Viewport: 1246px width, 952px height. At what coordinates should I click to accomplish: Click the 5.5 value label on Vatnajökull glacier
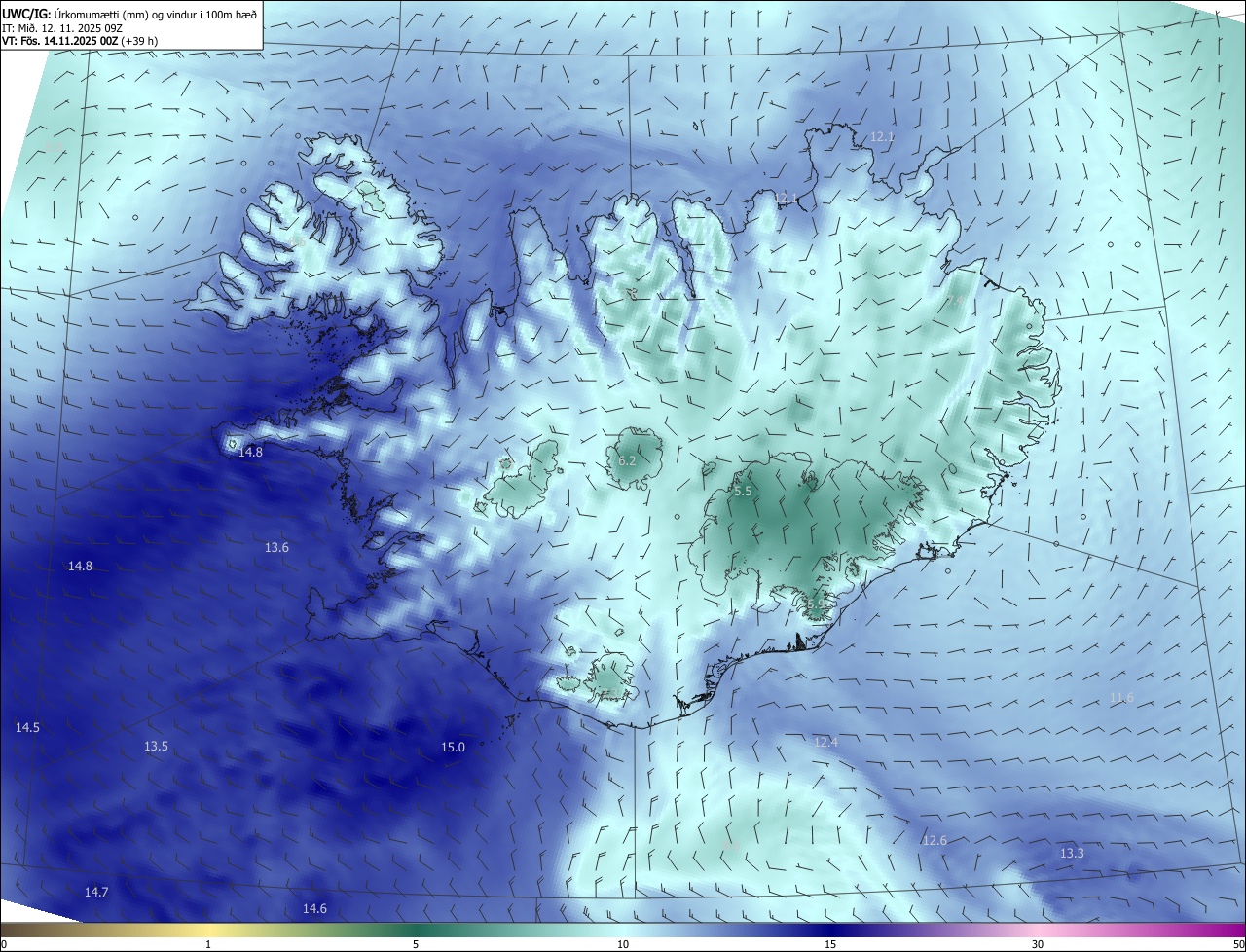point(743,492)
